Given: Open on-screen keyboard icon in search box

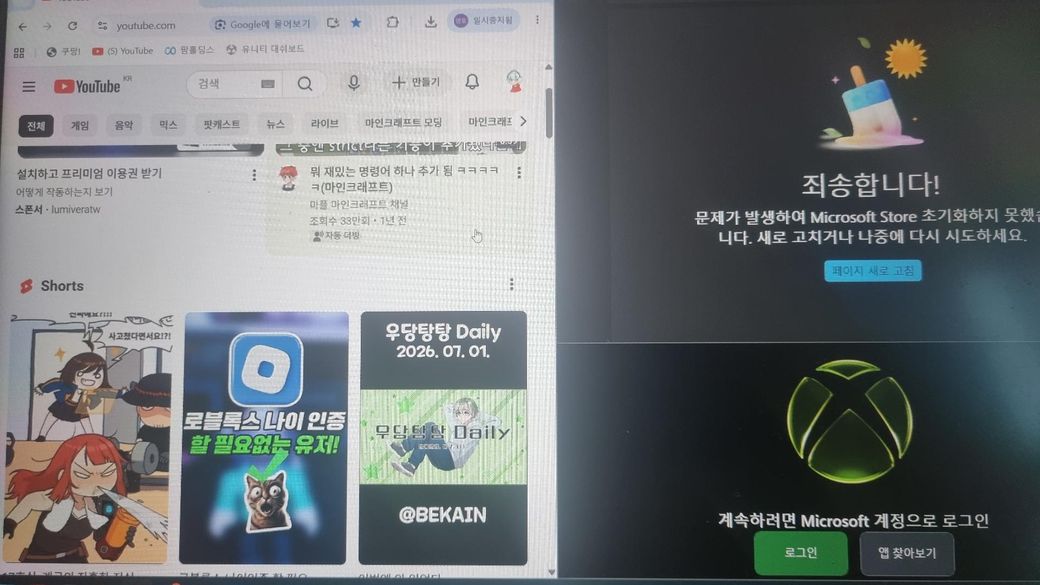Looking at the screenshot, I should point(268,84).
